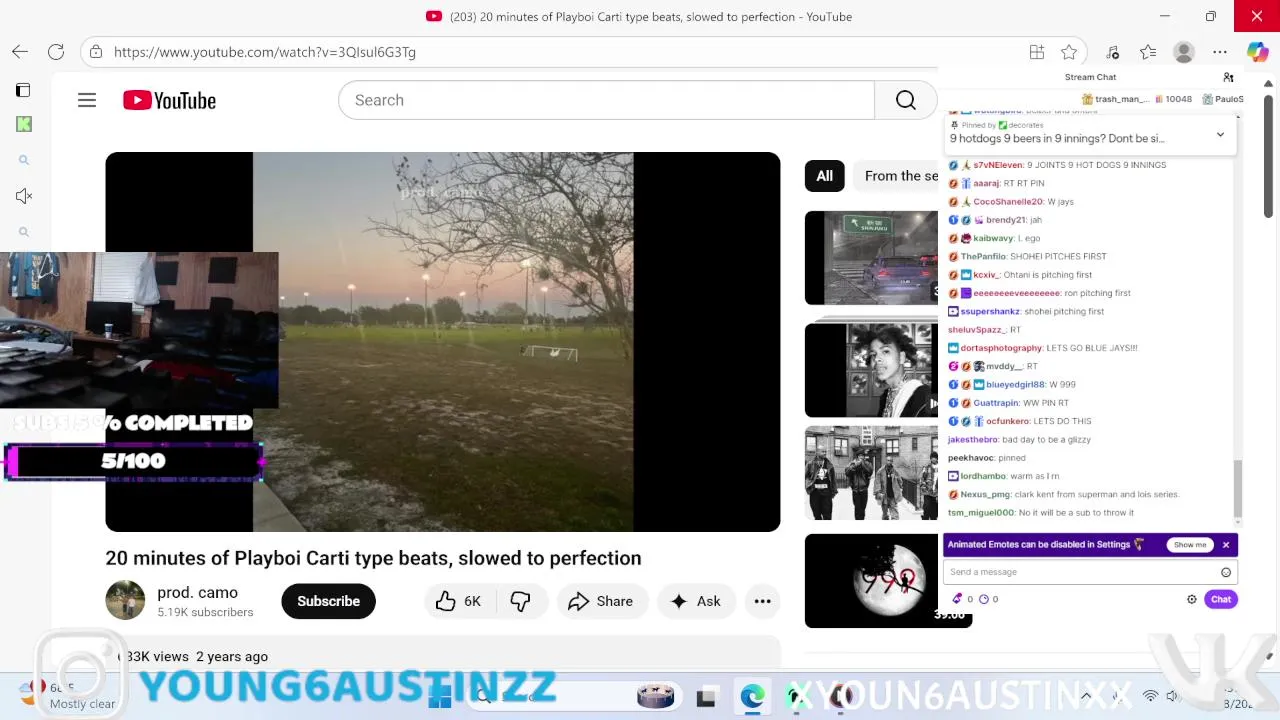Click the video player frame
The width and height of the screenshot is (1280, 720).
click(x=443, y=342)
